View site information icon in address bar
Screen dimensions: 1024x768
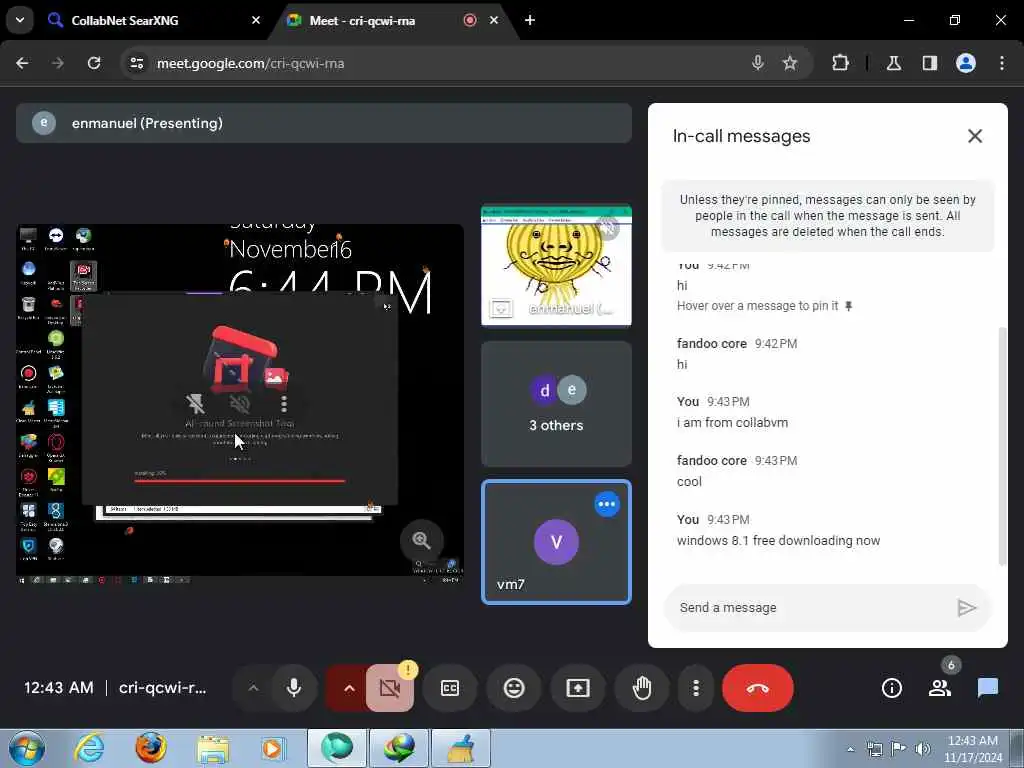136,63
